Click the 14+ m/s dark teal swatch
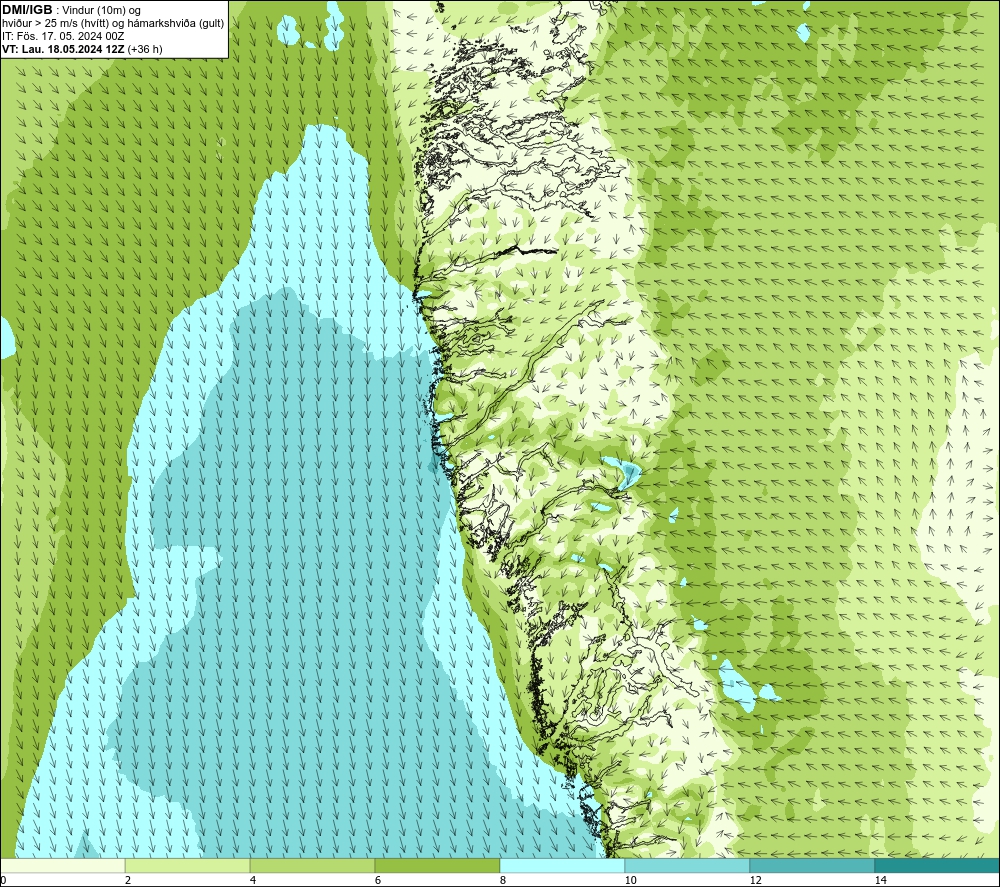 938,865
